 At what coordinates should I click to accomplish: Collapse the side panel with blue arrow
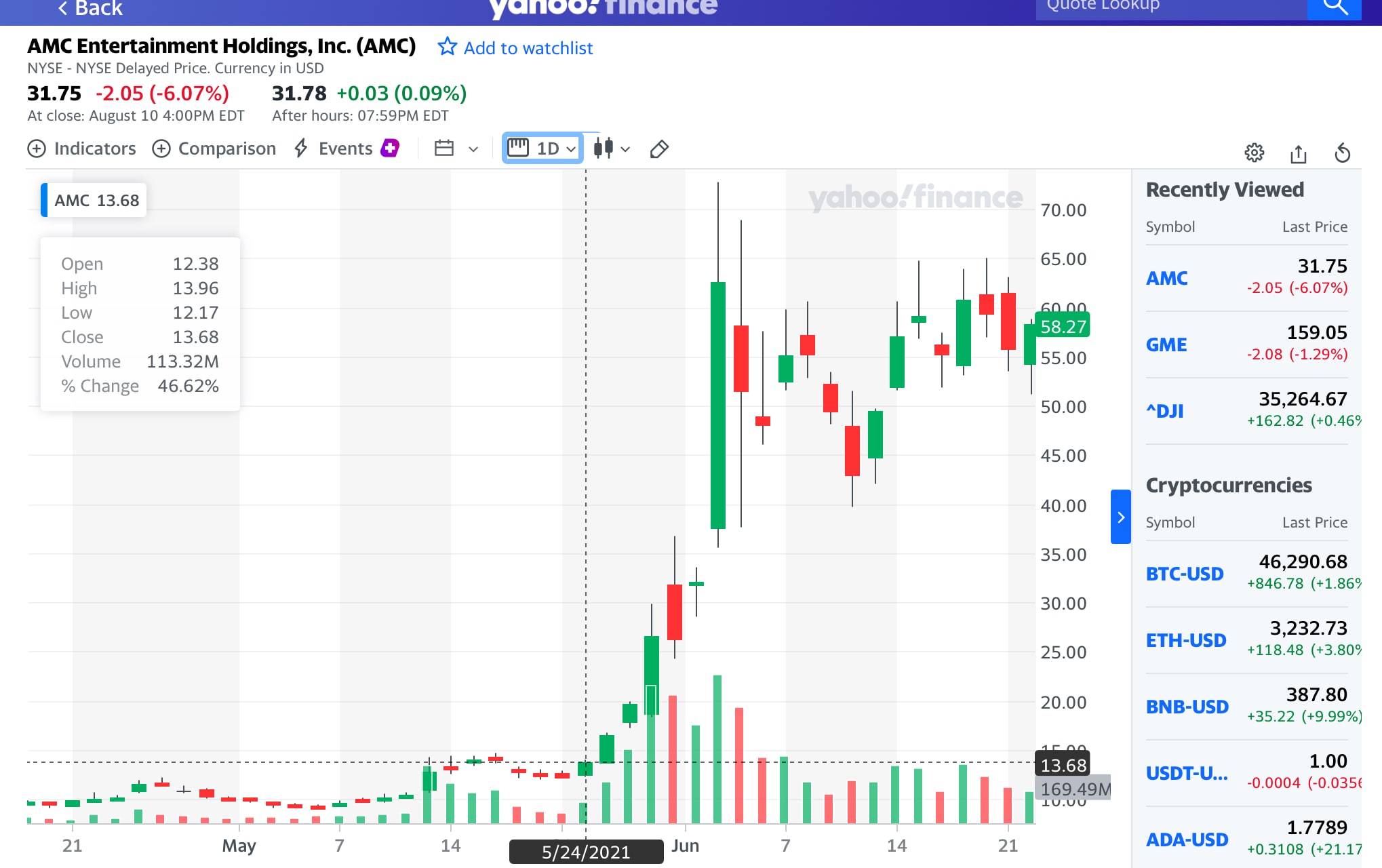[x=1120, y=517]
